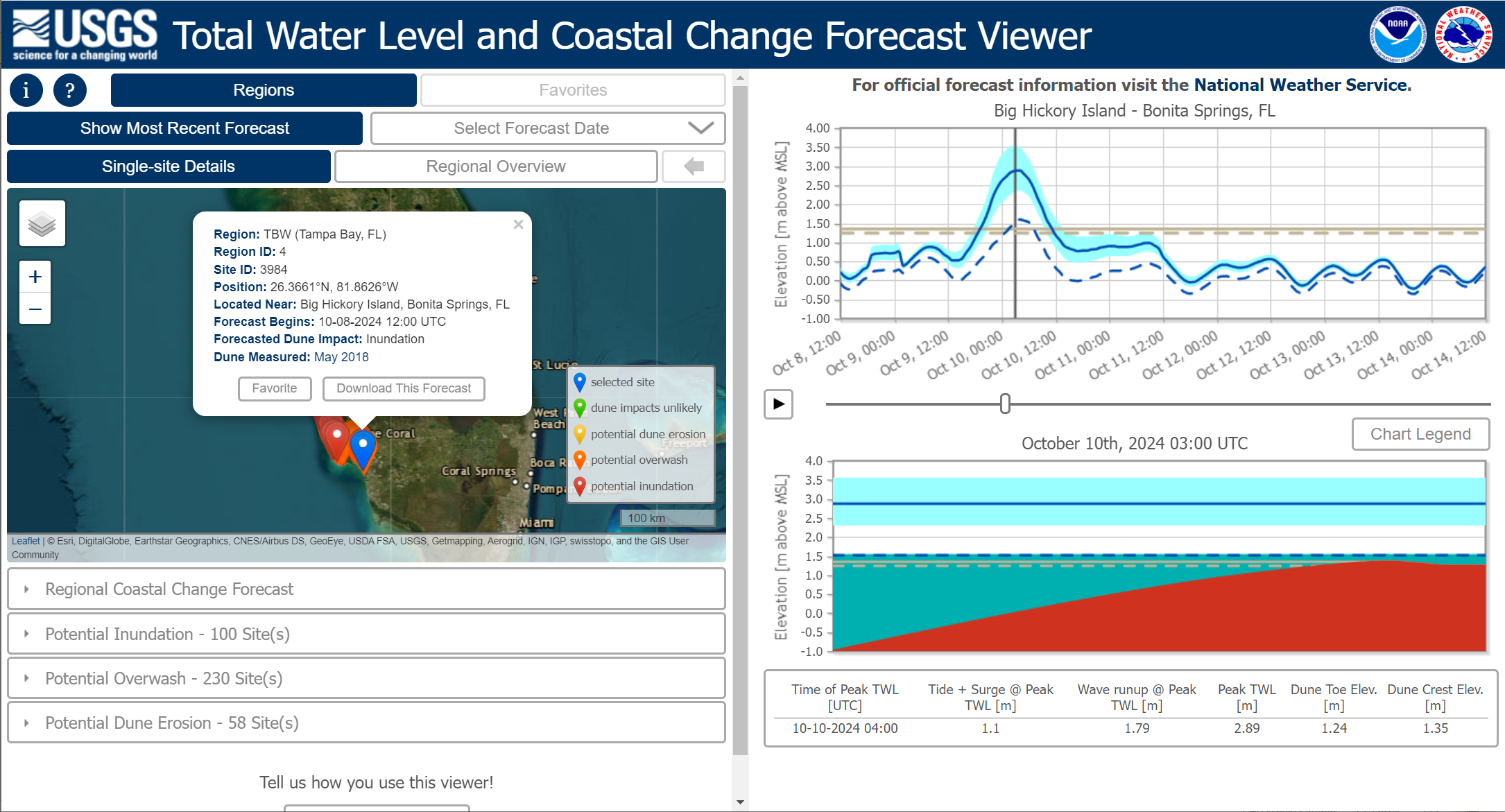Zoom in on the map

(35, 277)
